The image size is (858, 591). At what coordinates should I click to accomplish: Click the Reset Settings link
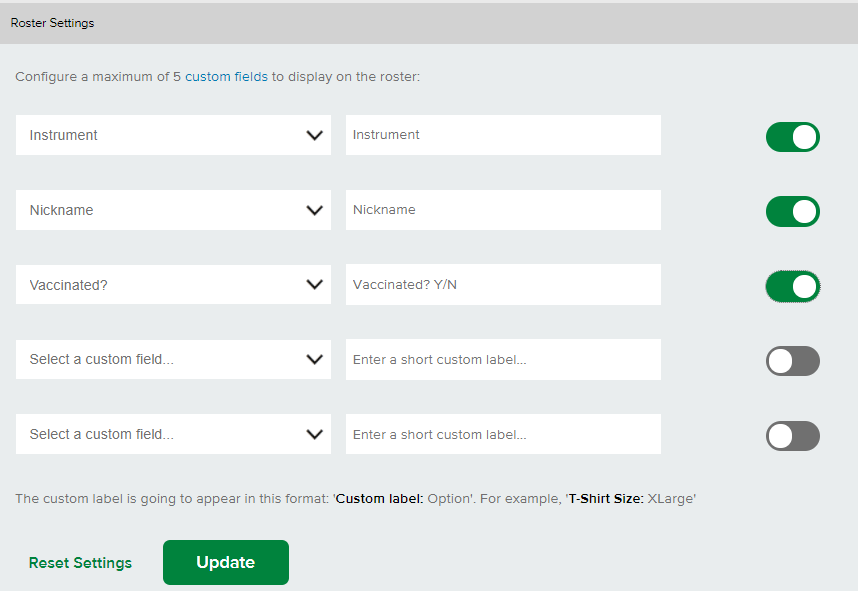click(80, 563)
